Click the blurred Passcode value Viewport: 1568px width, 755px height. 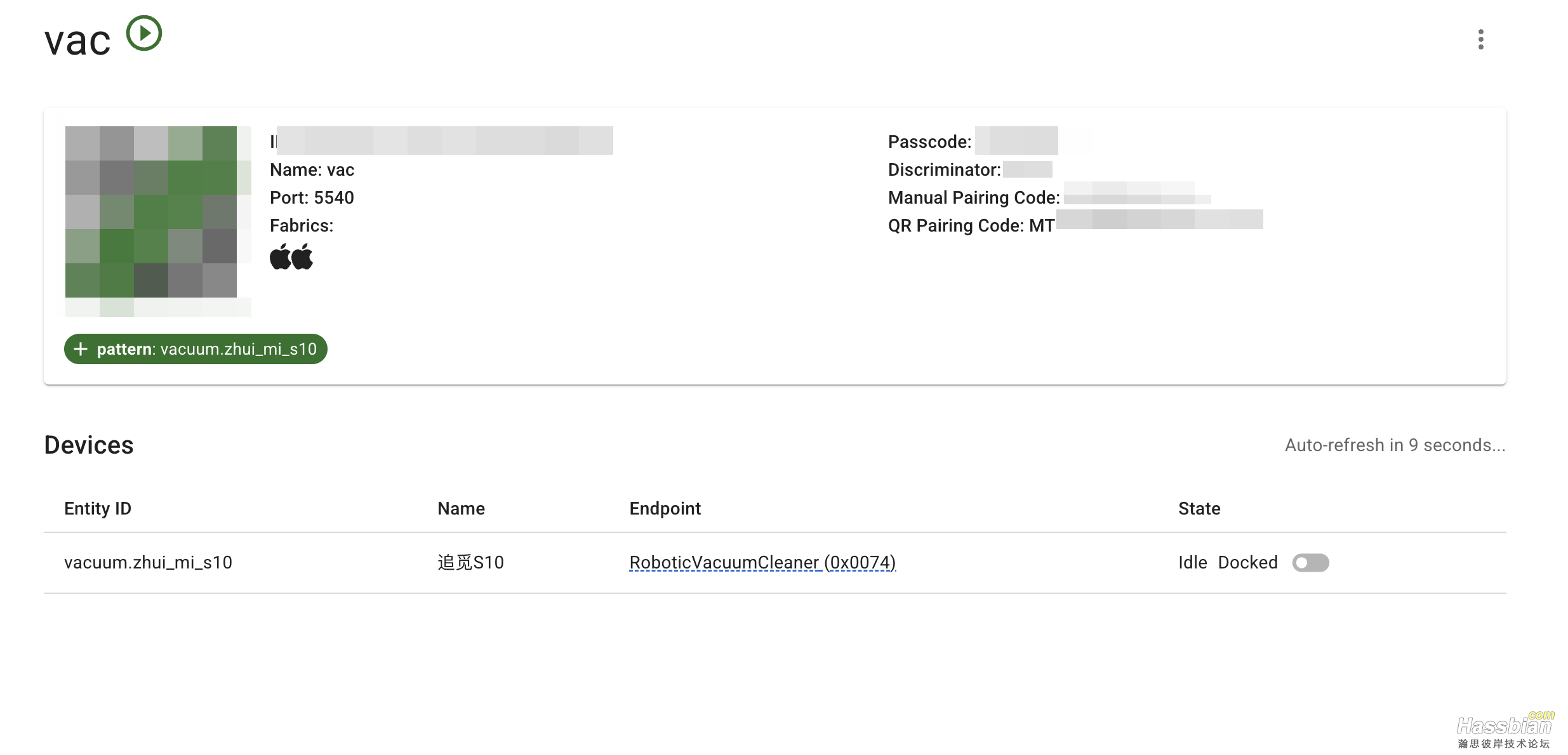1016,141
